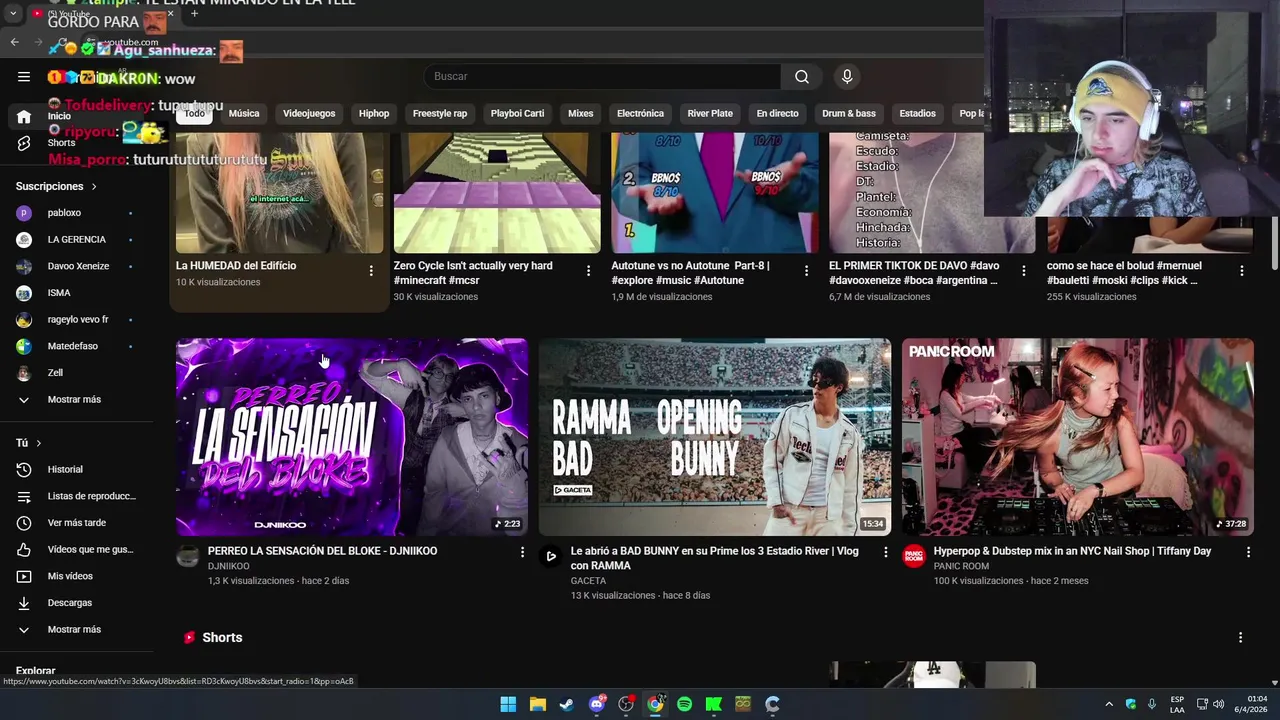This screenshot has width=1280, height=720.
Task: Select the Videojuegos filter chip
Action: pyautogui.click(x=309, y=114)
